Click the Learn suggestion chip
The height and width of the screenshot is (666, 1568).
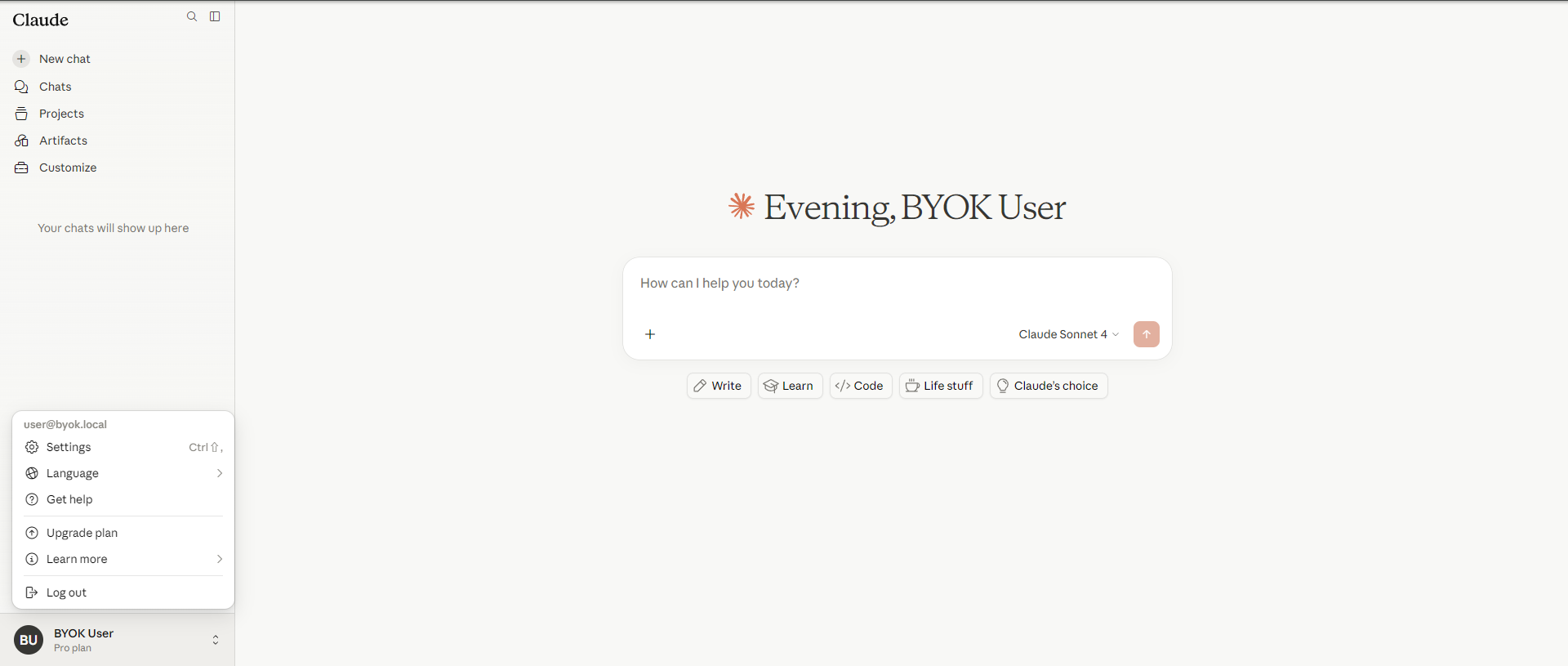pyautogui.click(x=790, y=386)
